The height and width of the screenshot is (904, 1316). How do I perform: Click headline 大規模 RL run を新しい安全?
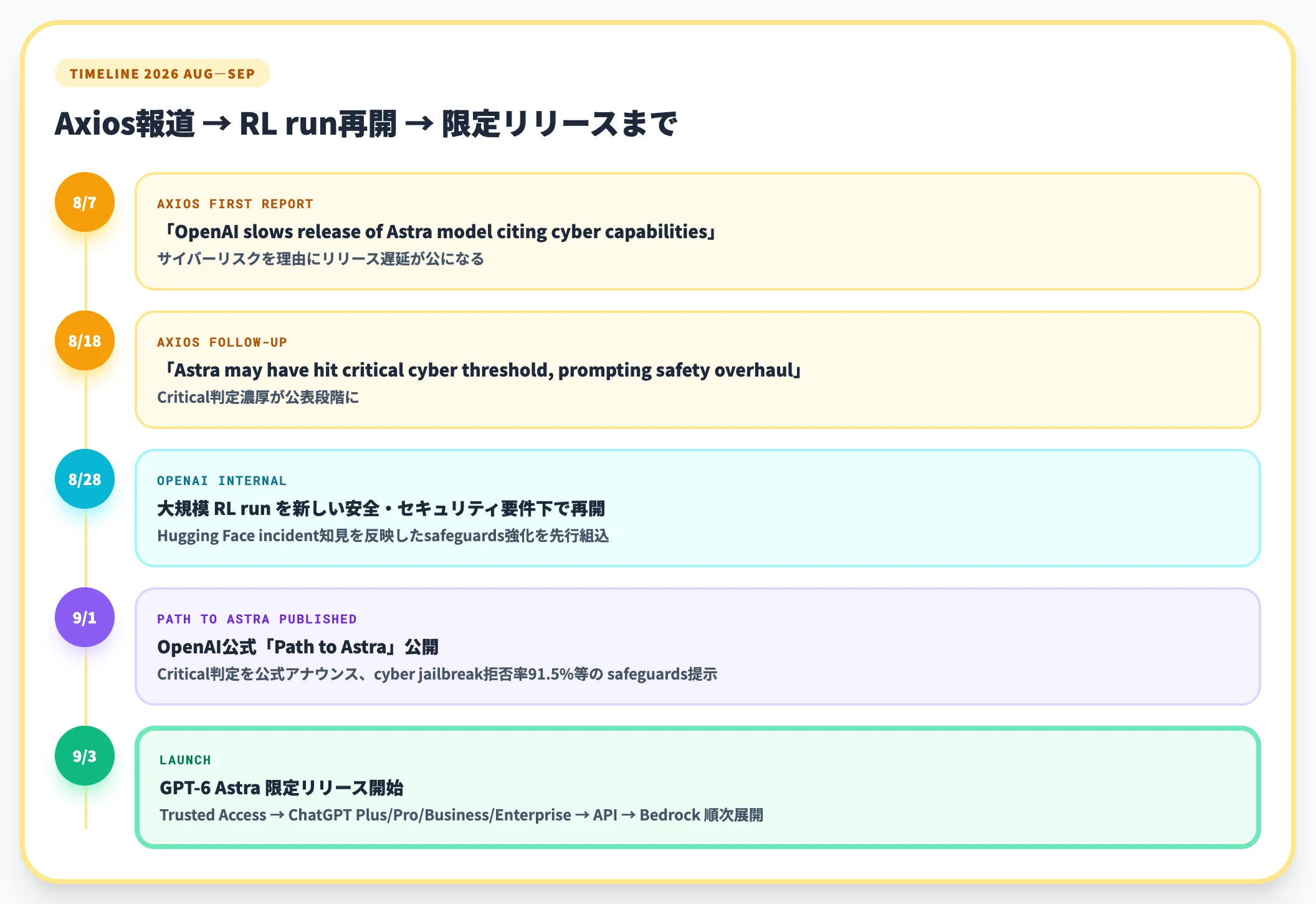tap(381, 509)
